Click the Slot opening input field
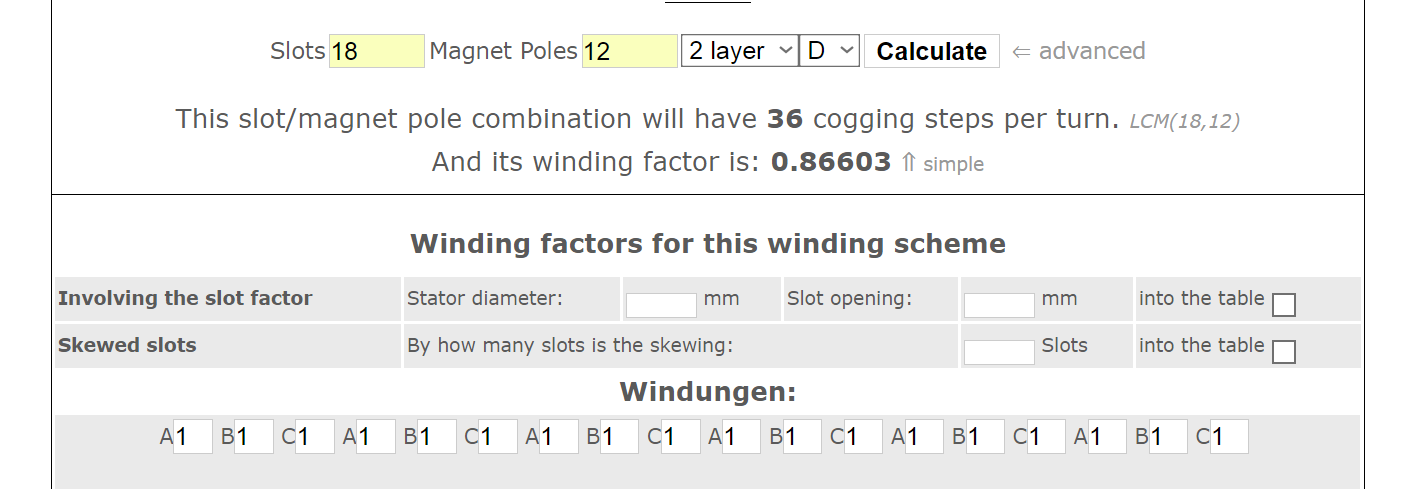The width and height of the screenshot is (1409, 489). coord(998,305)
